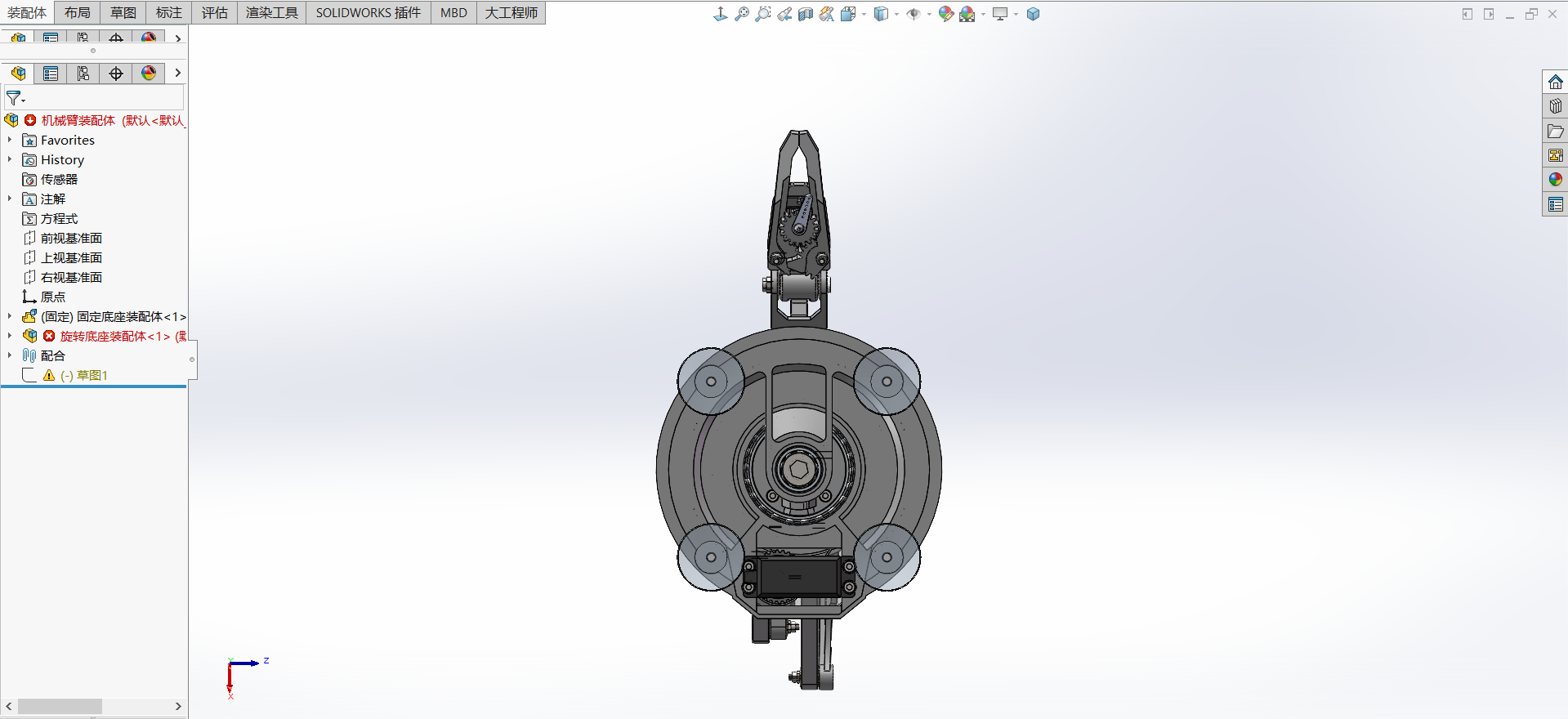
Task: Switch to the 标注 ribbon tab
Action: click(169, 12)
